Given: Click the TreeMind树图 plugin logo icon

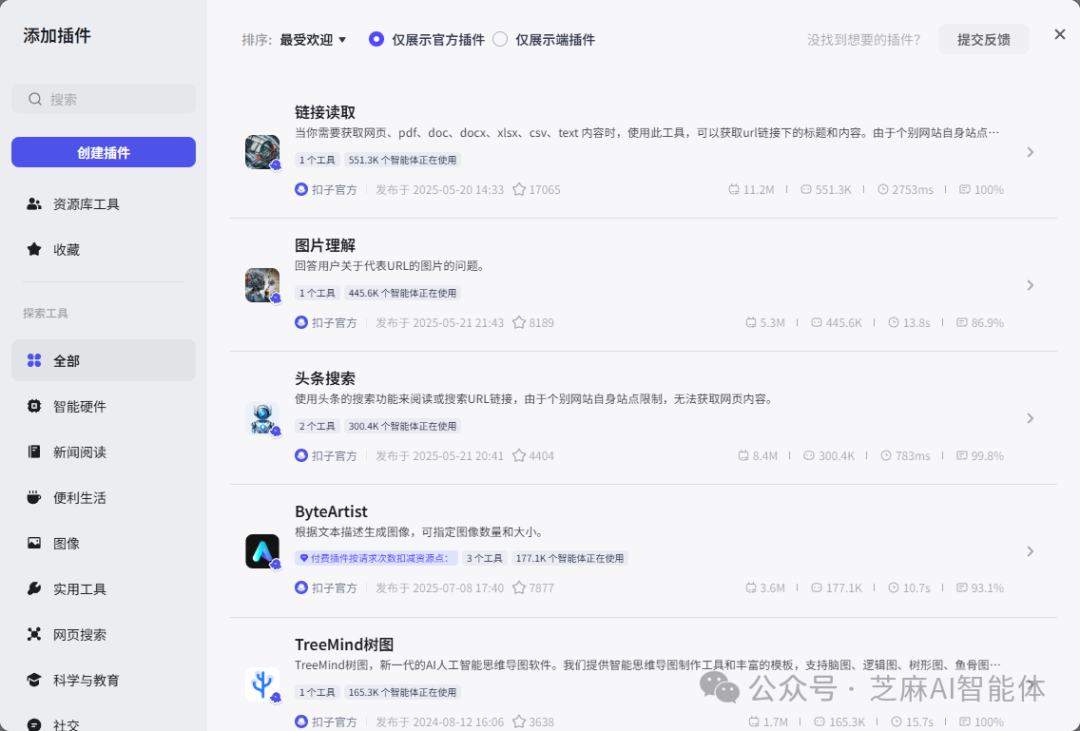Looking at the screenshot, I should pos(262,684).
